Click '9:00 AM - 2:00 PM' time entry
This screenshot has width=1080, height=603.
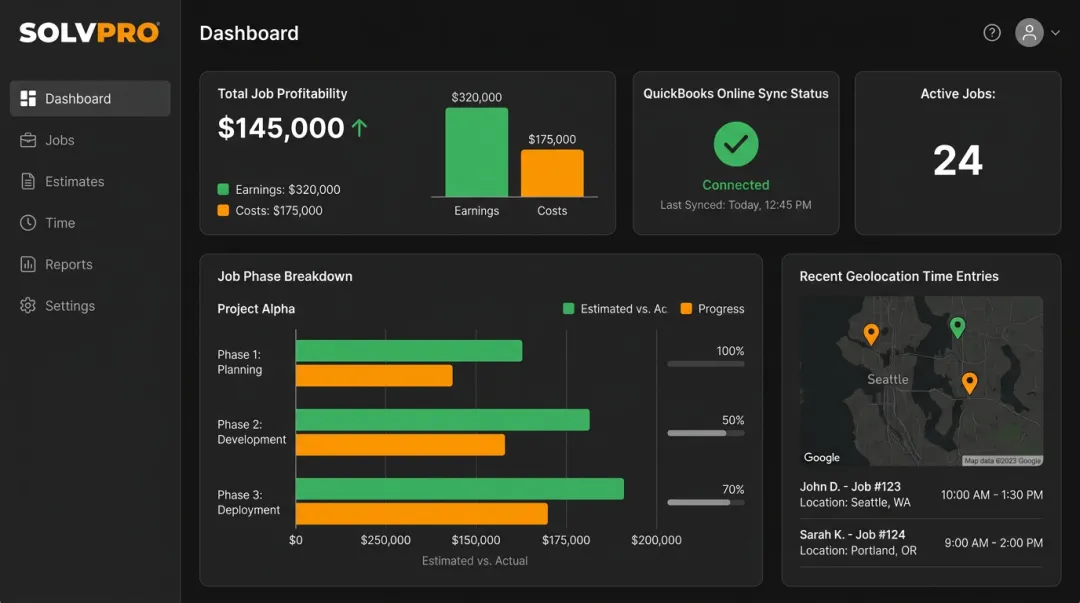[993, 543]
